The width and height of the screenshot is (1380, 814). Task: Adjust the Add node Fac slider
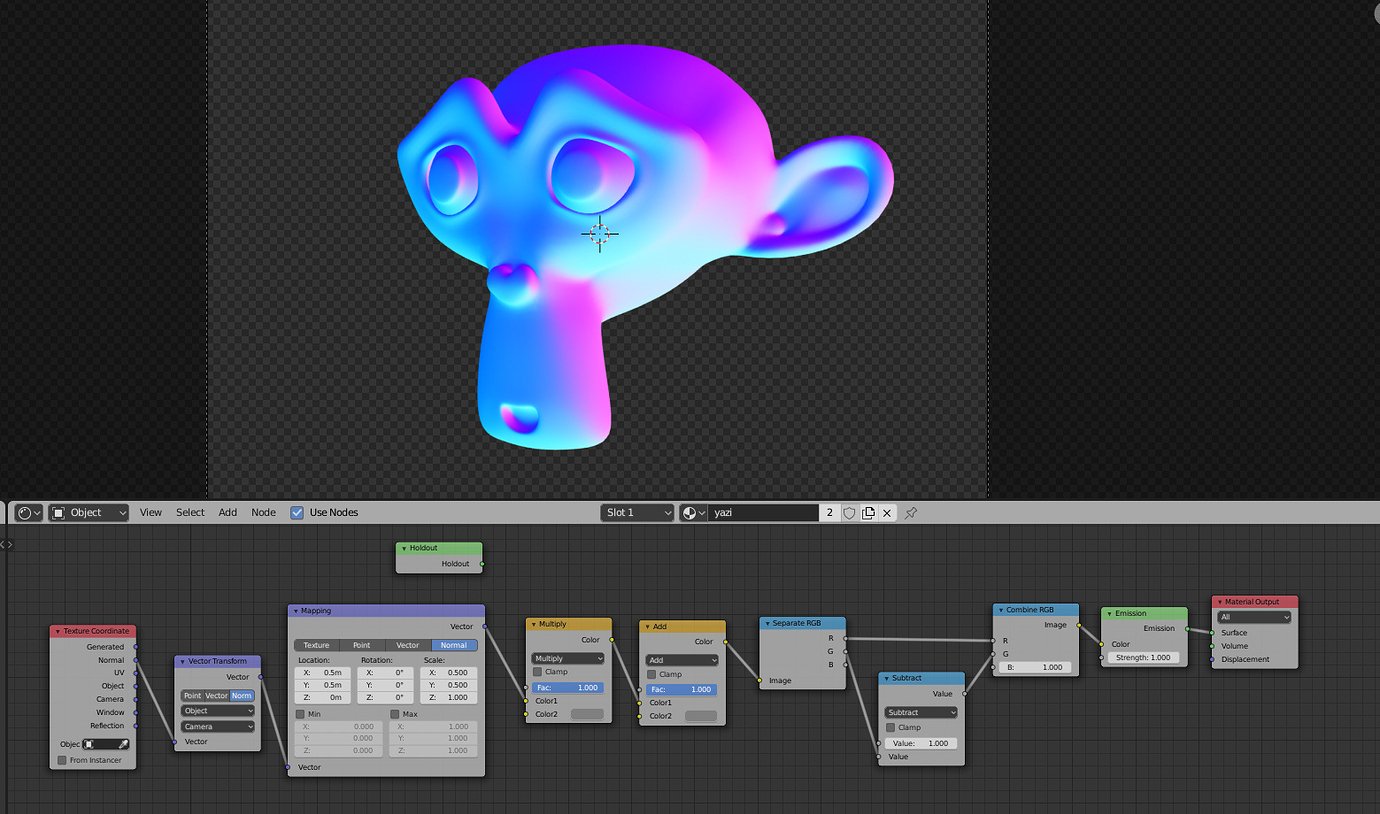pyautogui.click(x=682, y=690)
